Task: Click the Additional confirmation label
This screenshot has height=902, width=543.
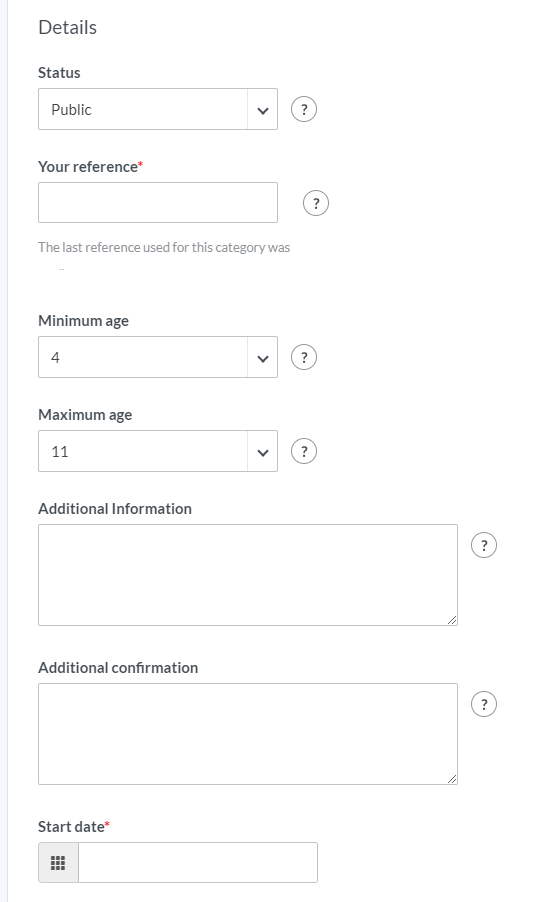Action: coord(118,667)
